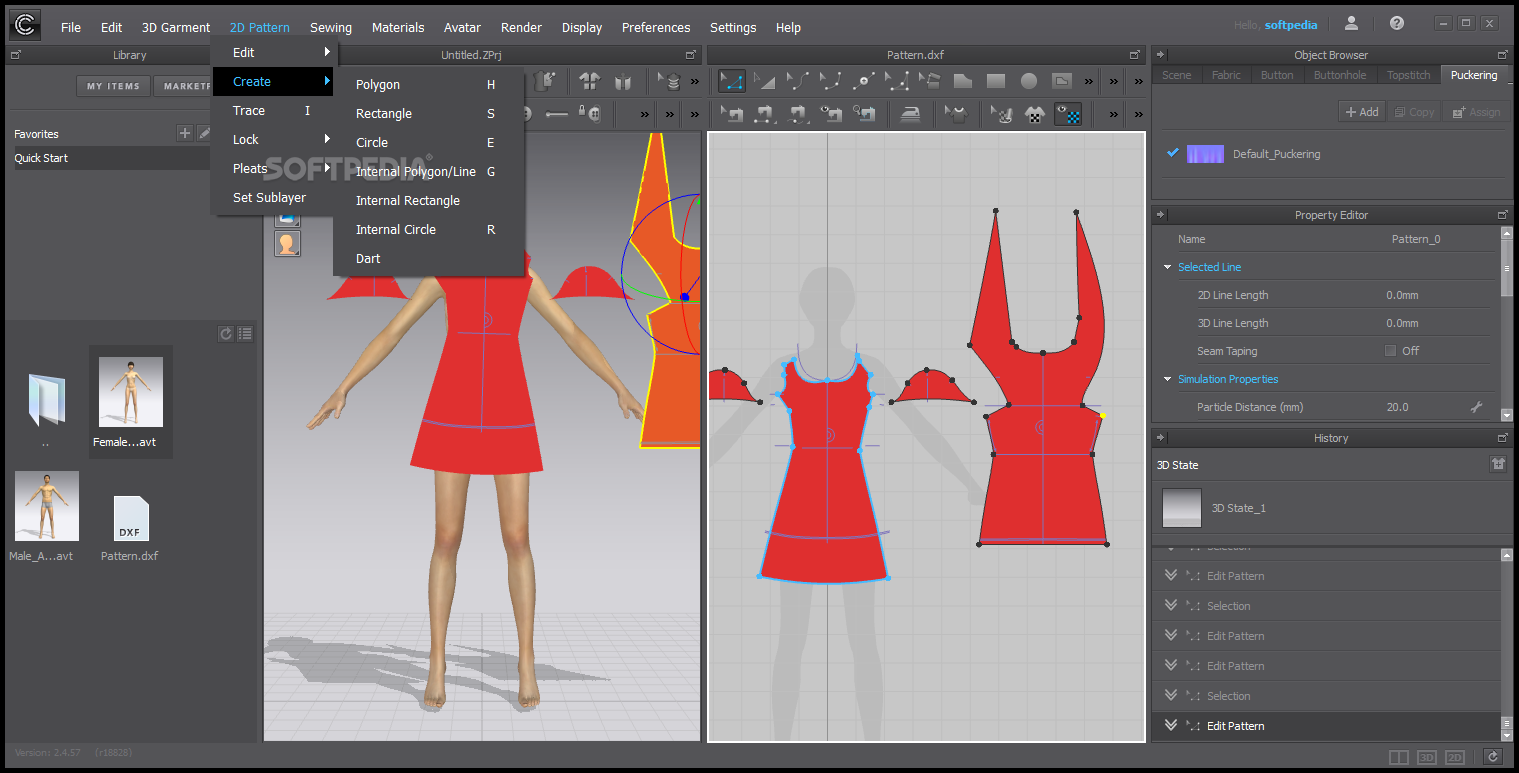Click the save 3D State icon in History
1519x773 pixels.
(x=1497, y=464)
